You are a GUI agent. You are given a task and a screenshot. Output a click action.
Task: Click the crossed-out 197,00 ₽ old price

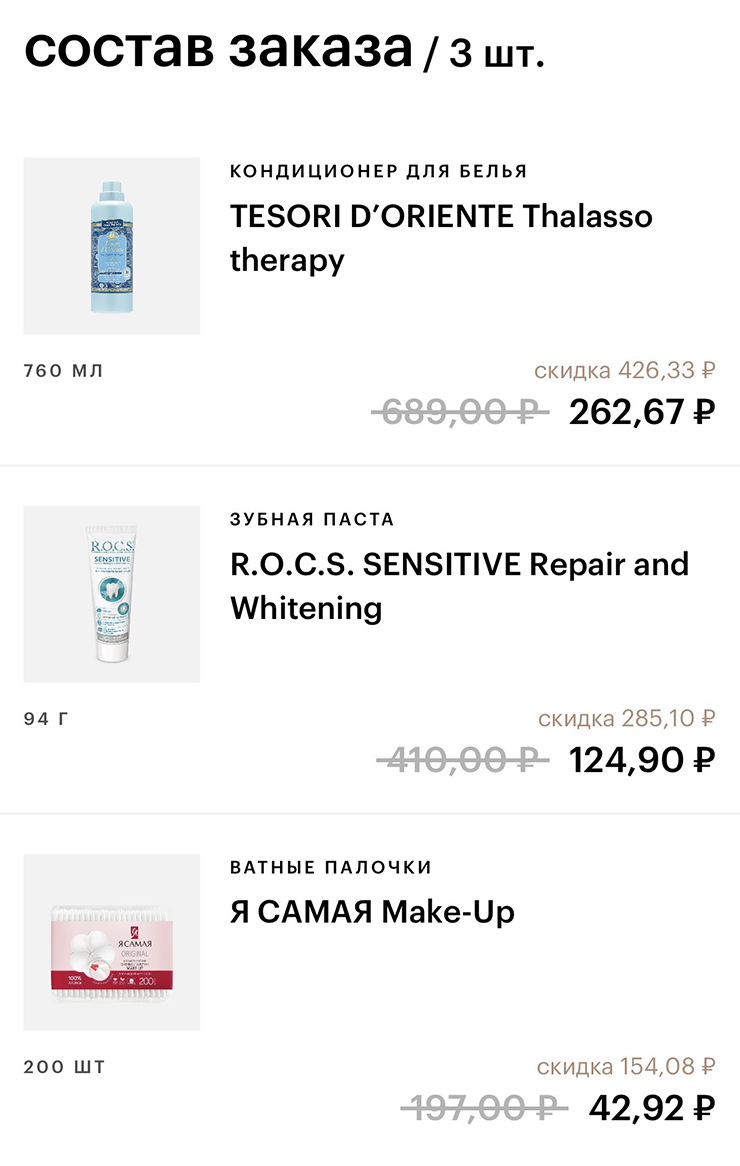pyautogui.click(x=483, y=1108)
